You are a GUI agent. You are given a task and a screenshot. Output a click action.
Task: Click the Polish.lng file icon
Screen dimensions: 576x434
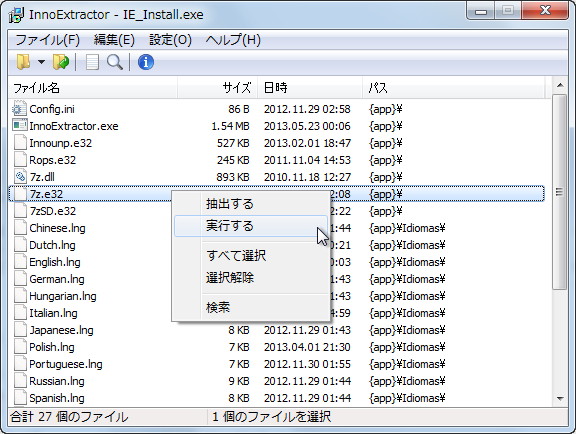pyautogui.click(x=20, y=347)
